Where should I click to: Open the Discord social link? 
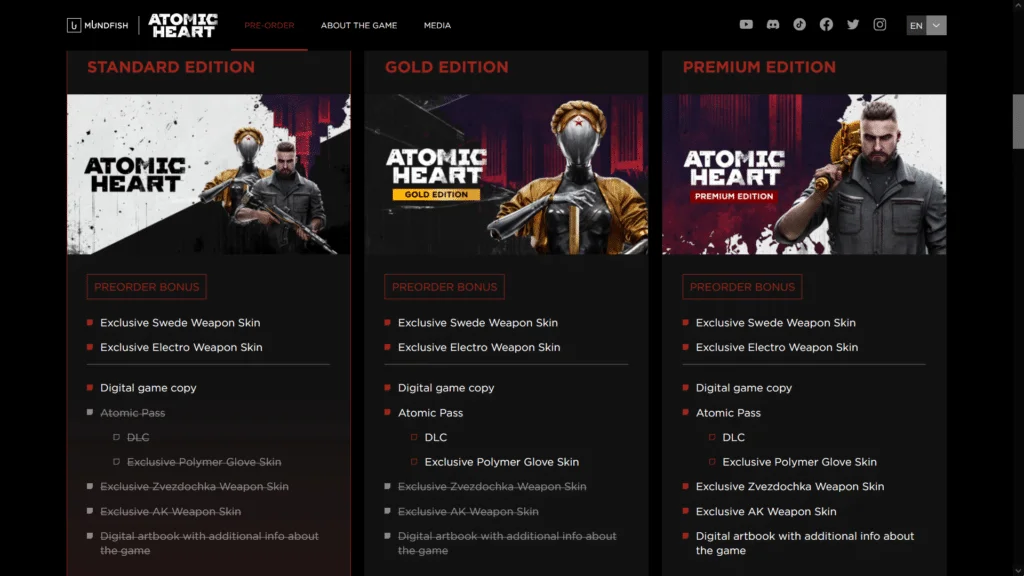pyautogui.click(x=773, y=25)
